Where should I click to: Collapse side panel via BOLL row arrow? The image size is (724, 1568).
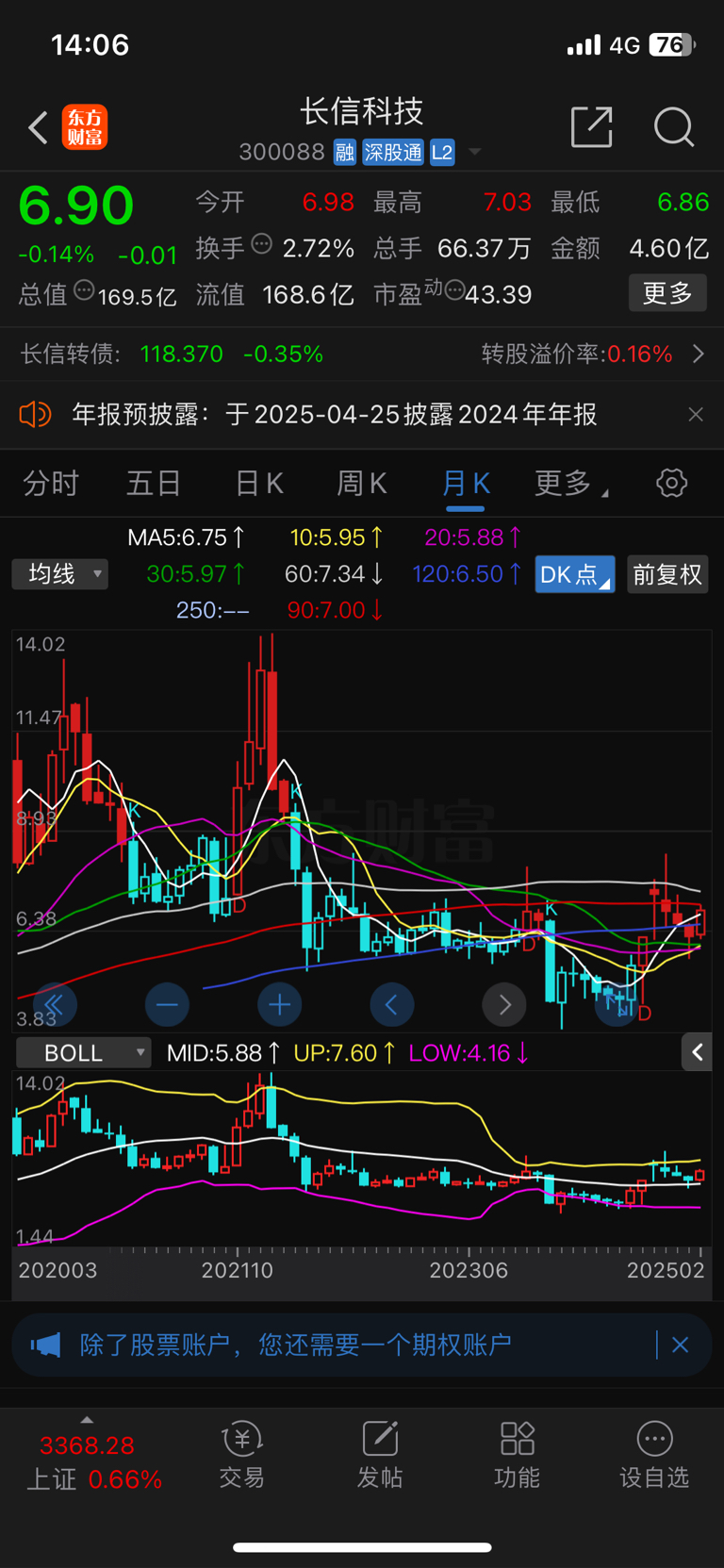tap(697, 1052)
